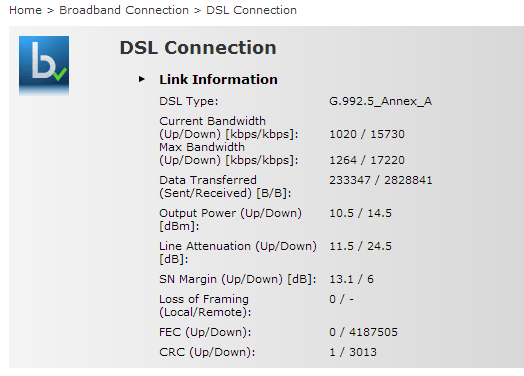Click the Line Attenuation value 11.5 / 24.5
Screen dimensions: 524x376
click(x=360, y=246)
